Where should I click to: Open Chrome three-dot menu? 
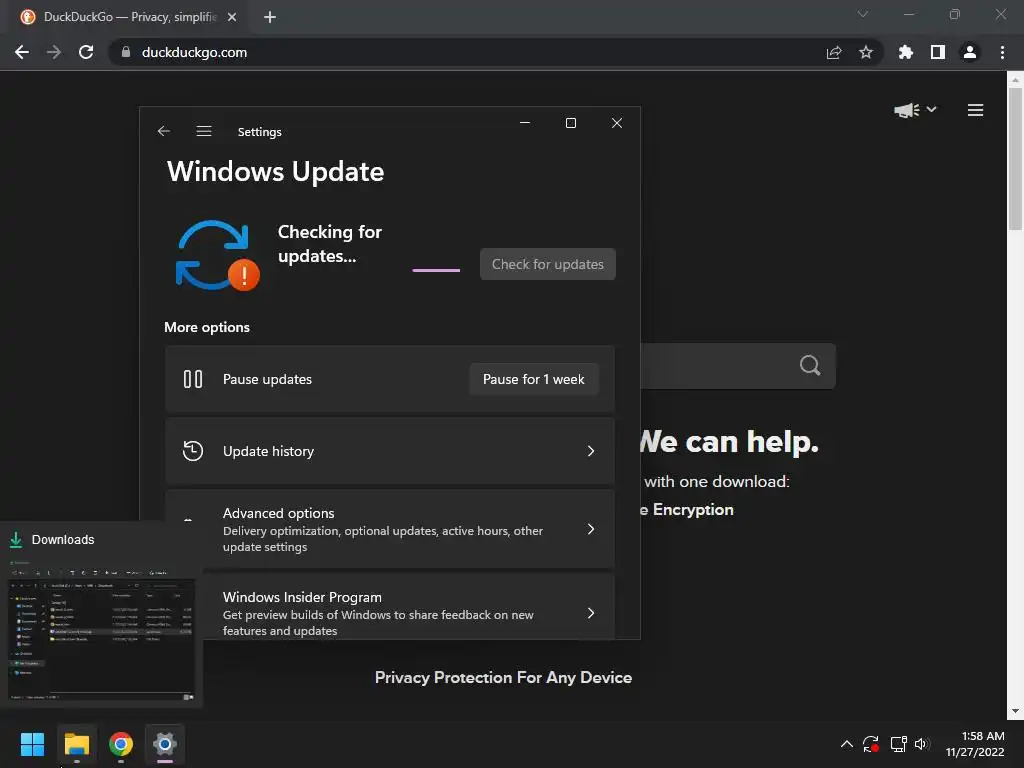pos(1002,52)
